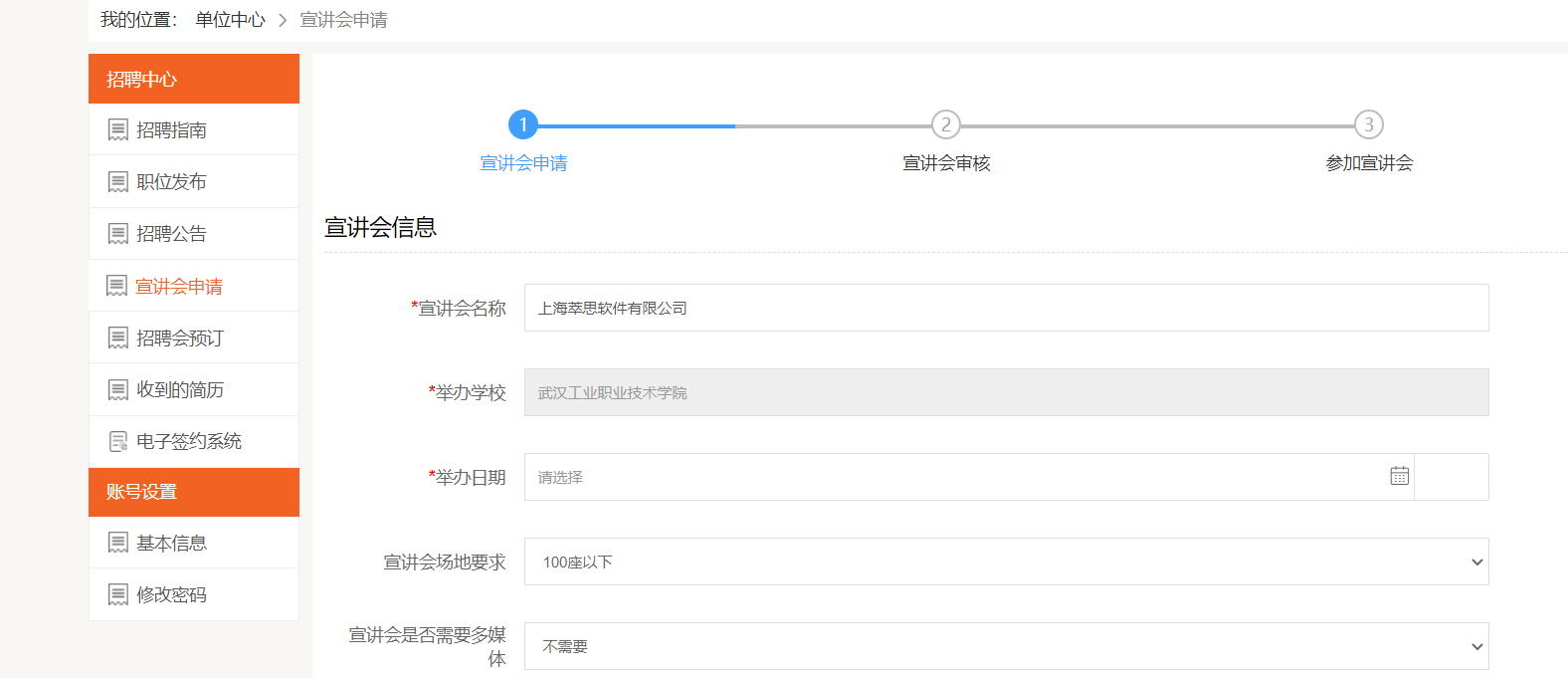Click step 2 circle 宣讲会审核
1568x678 pixels.
click(x=945, y=125)
